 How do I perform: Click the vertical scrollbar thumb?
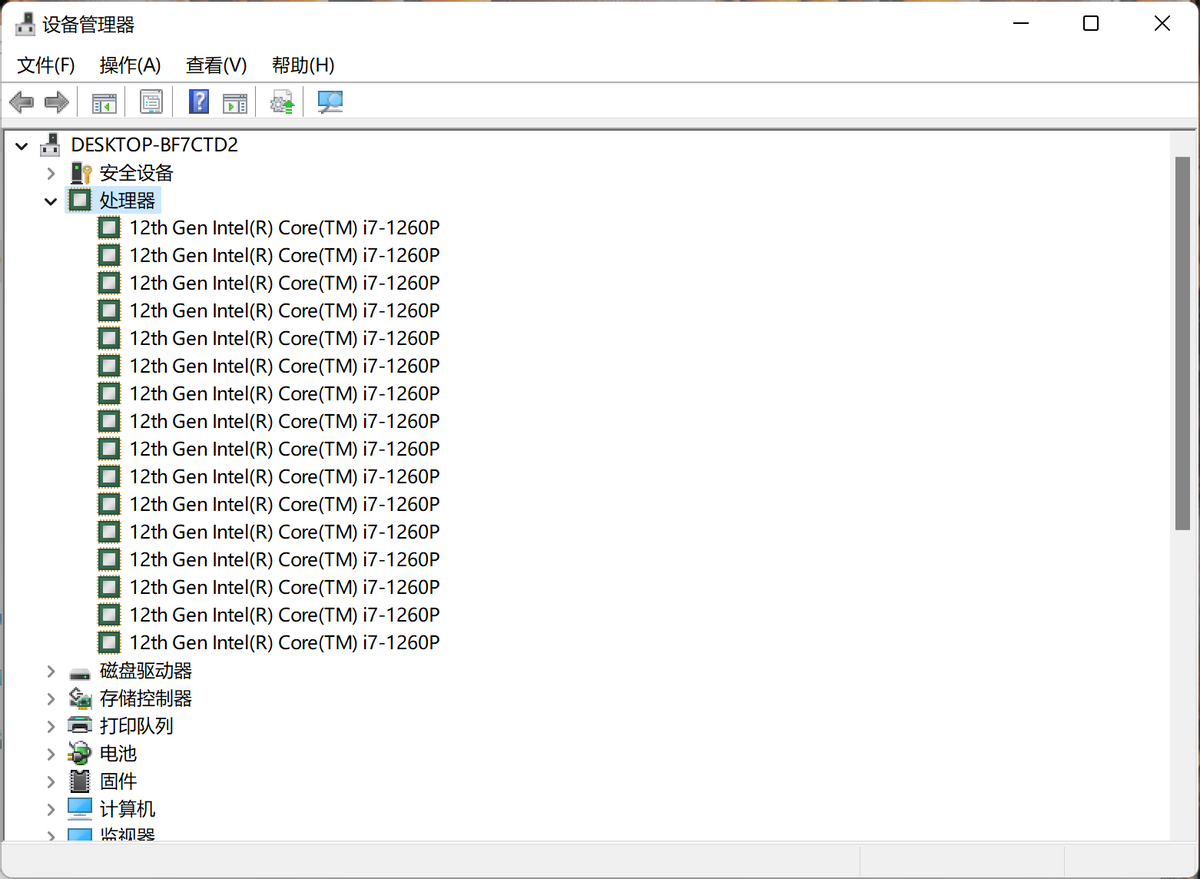tap(1182, 342)
